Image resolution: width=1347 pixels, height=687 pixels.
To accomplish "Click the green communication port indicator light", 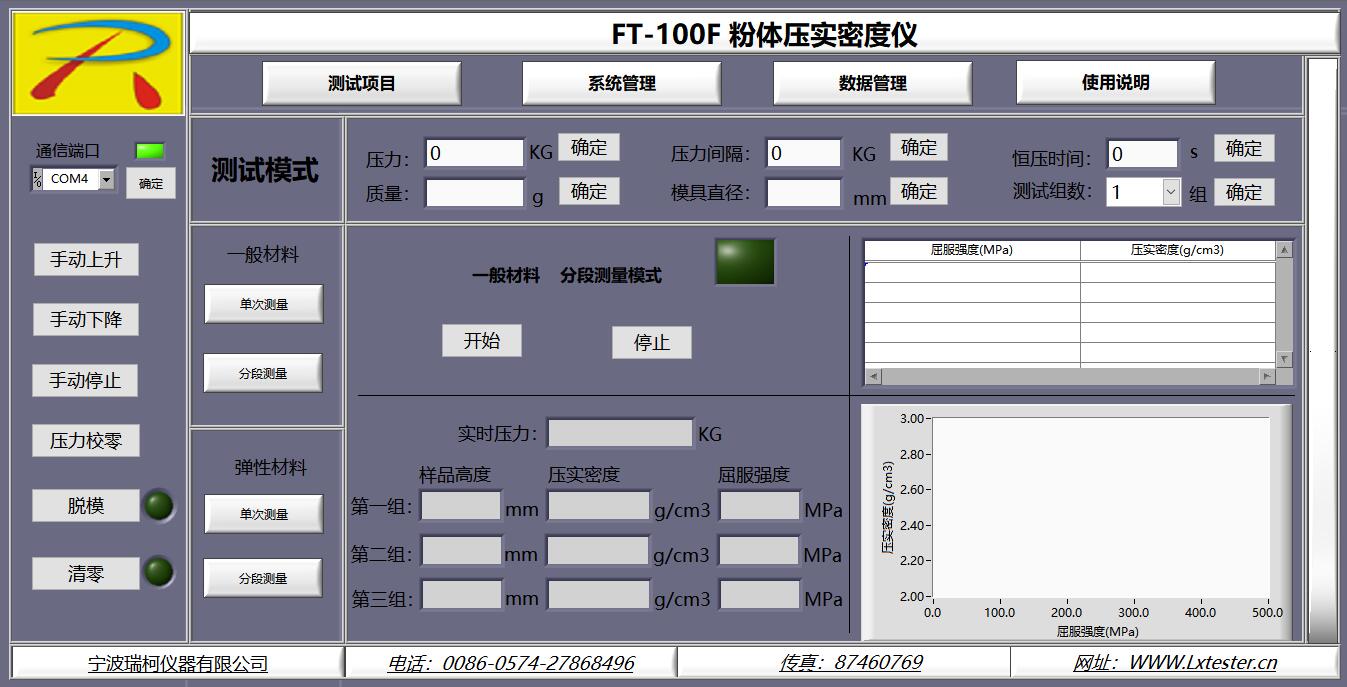I will 149,151.
